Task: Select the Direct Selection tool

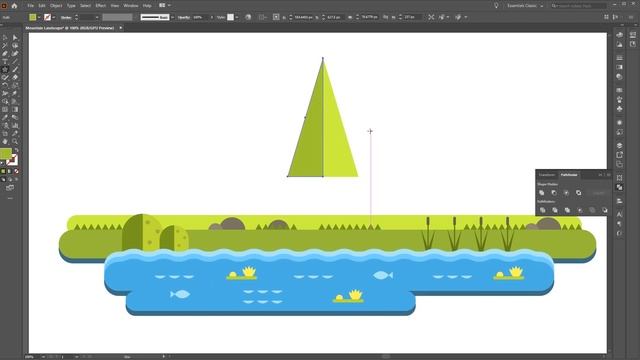Action: 15,38
